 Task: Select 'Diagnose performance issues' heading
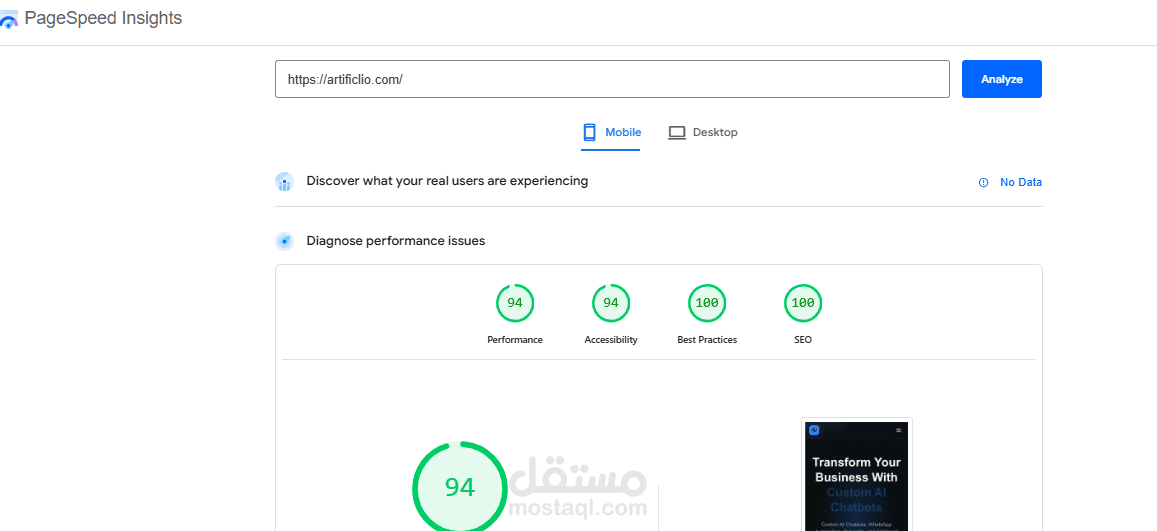coord(396,241)
